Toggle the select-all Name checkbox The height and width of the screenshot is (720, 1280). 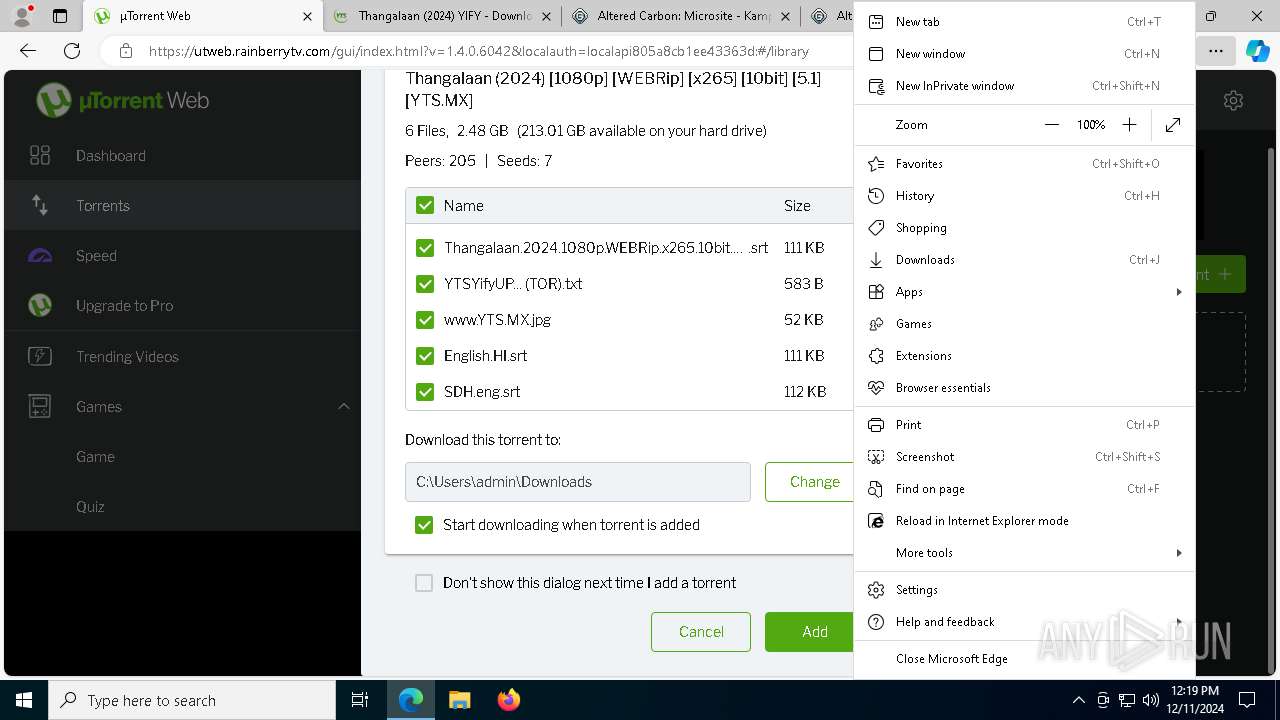tap(425, 205)
